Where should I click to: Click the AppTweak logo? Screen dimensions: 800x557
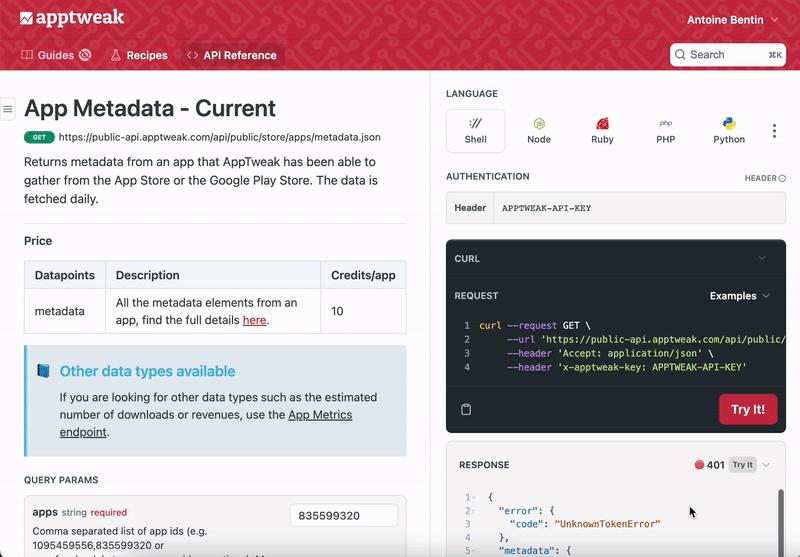pos(72,18)
